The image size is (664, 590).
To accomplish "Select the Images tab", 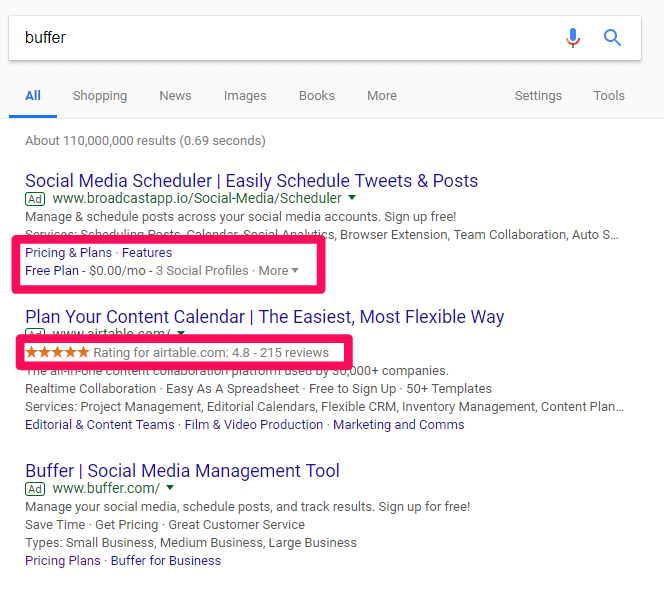I will [245, 96].
